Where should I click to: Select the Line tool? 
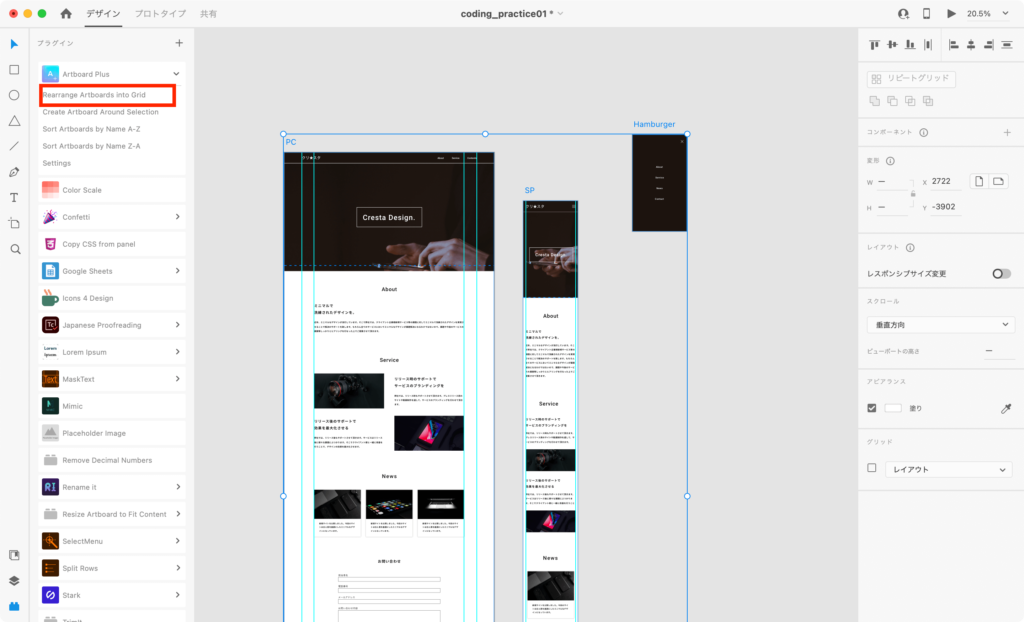[14, 146]
